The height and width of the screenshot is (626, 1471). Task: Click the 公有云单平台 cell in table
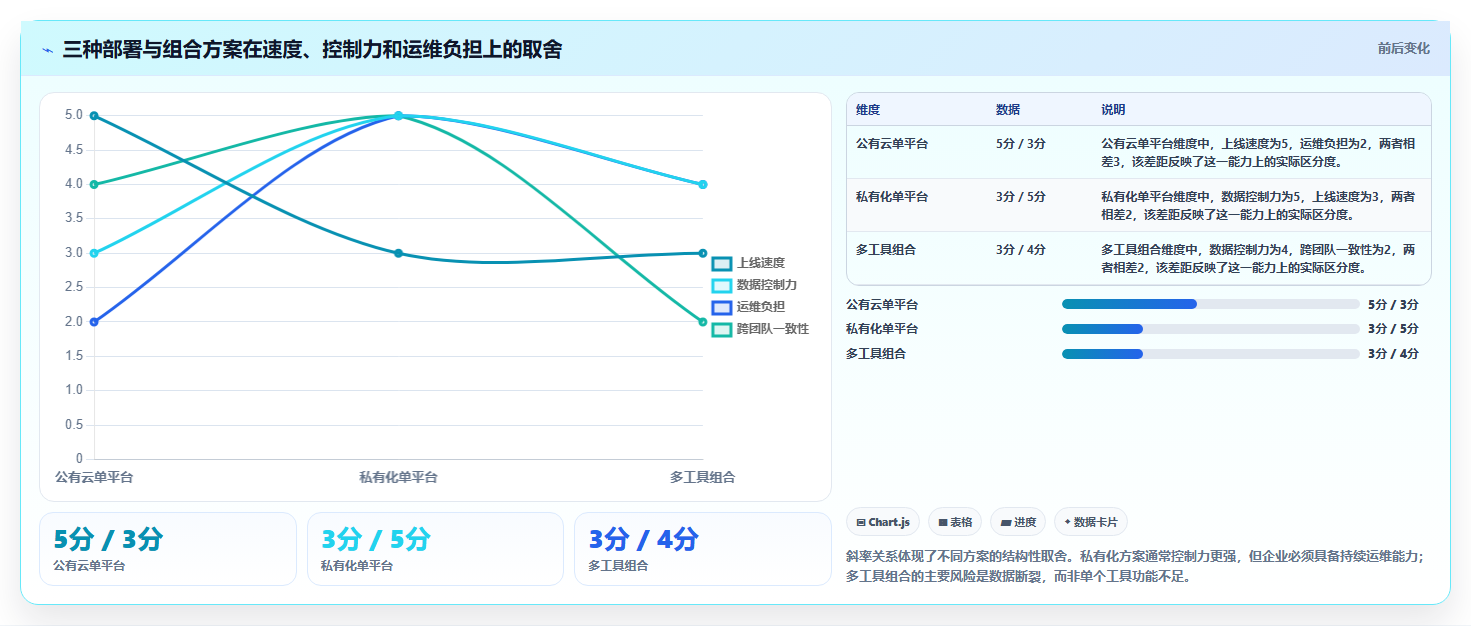click(892, 144)
